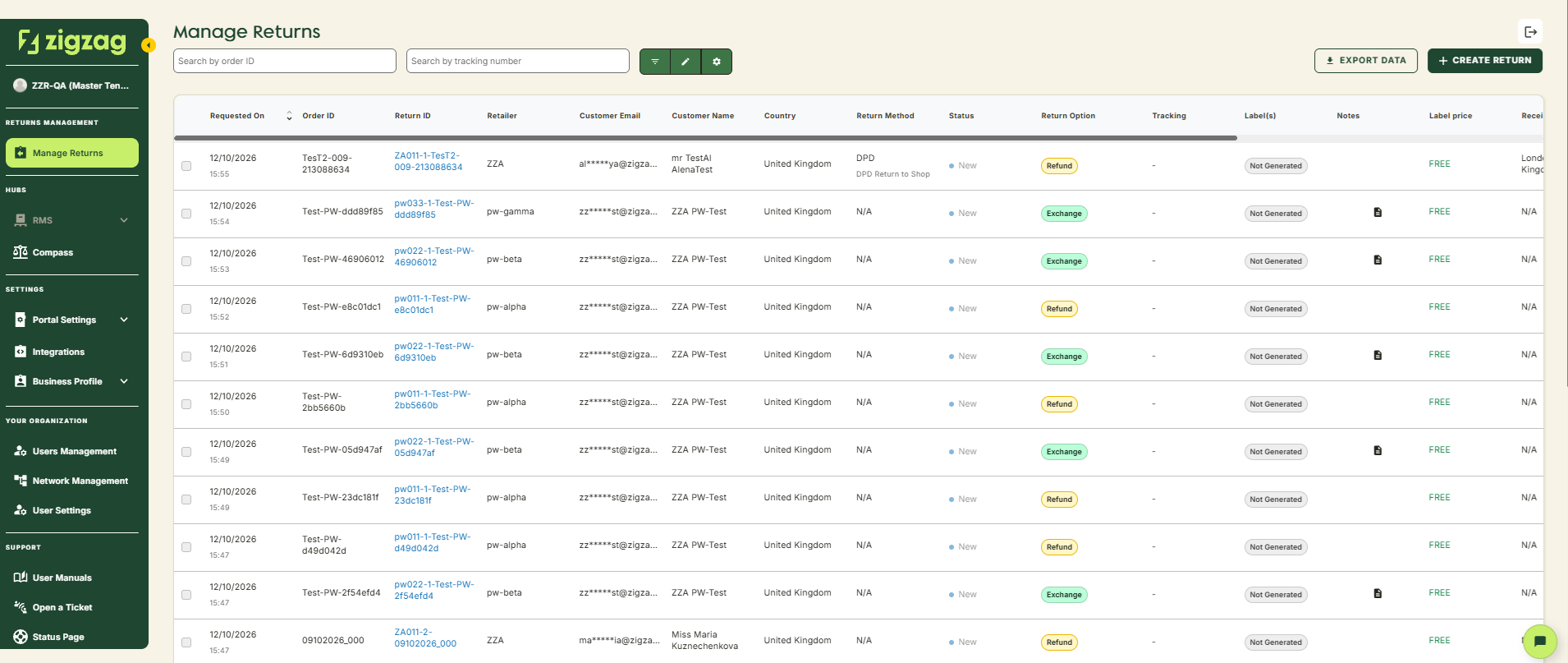Tick checkbox for order Test-PW-6d9310eb

click(186, 357)
